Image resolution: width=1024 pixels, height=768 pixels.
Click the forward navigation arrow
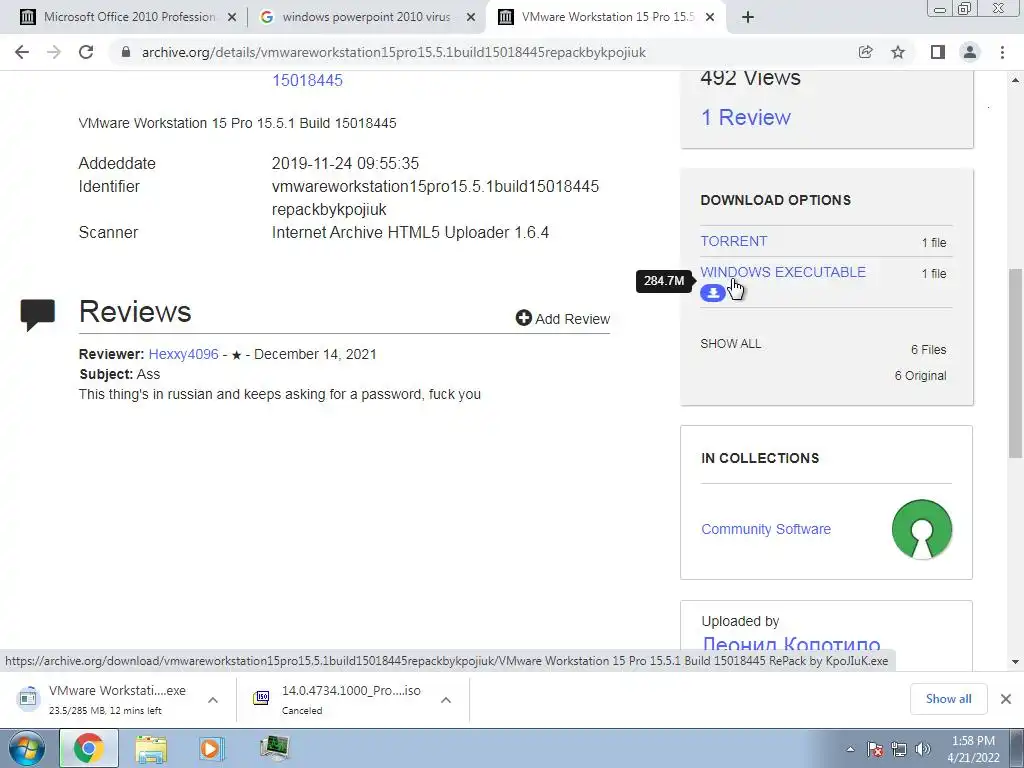54,52
